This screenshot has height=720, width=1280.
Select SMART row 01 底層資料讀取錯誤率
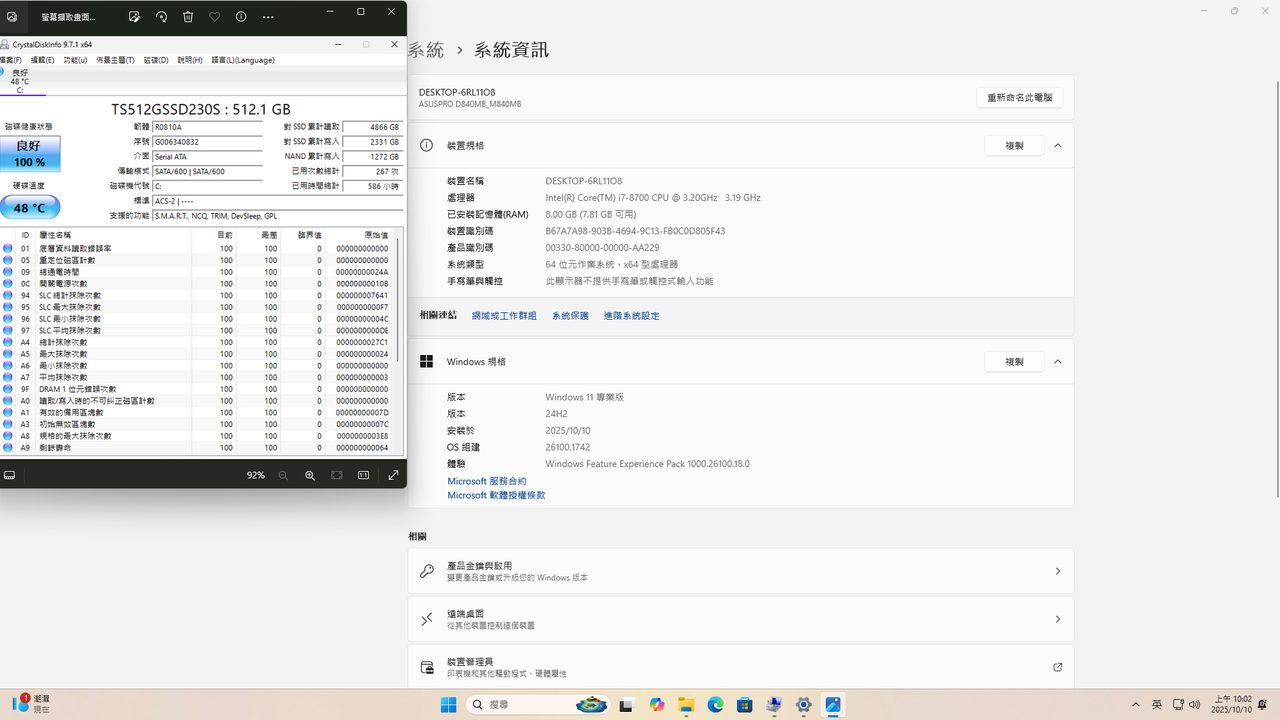click(196, 248)
